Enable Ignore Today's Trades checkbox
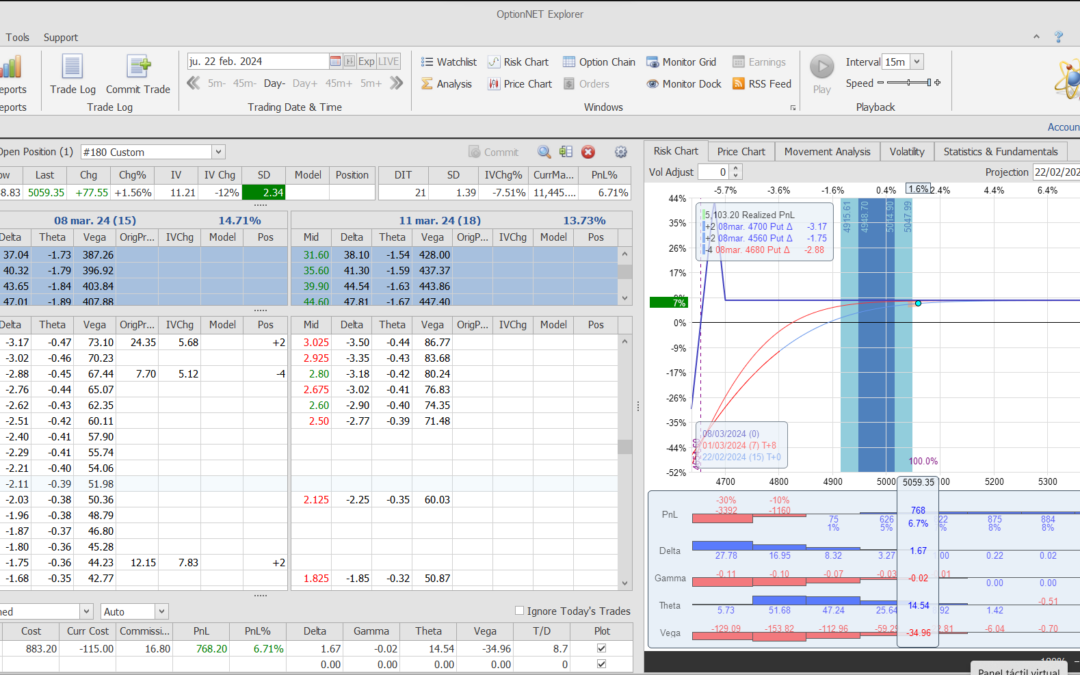Image resolution: width=1080 pixels, height=675 pixels. click(519, 611)
